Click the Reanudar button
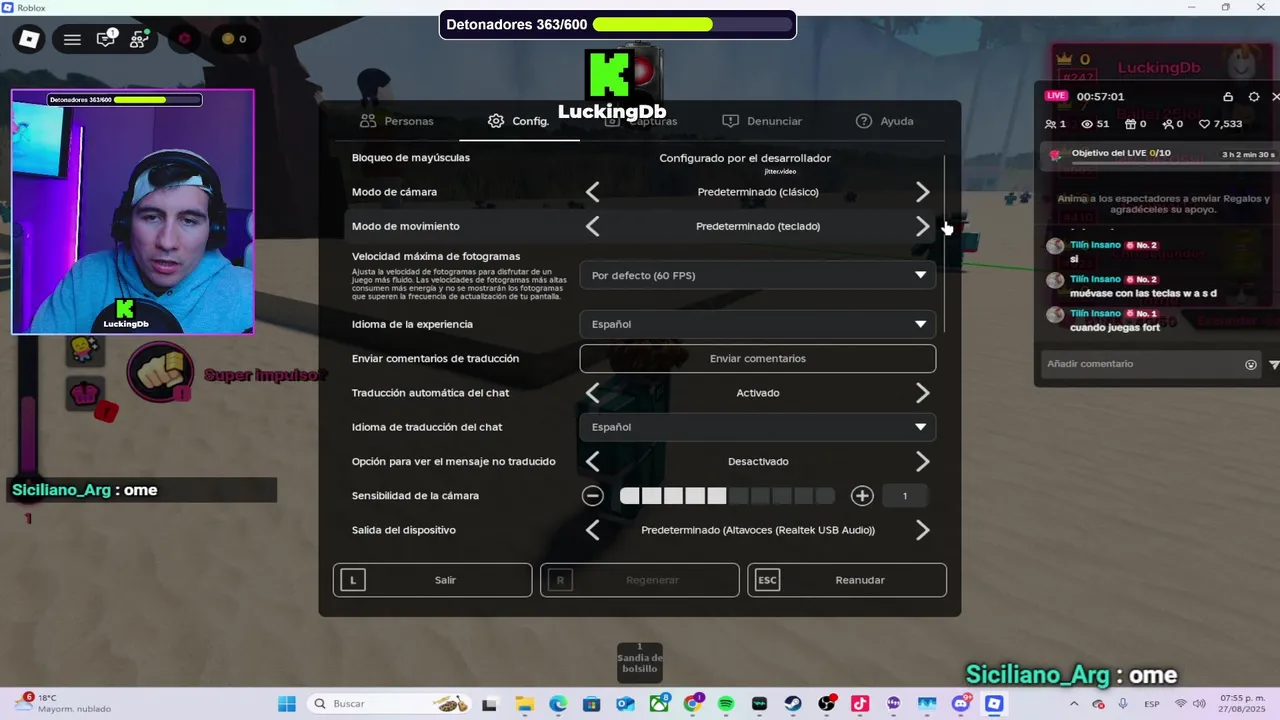This screenshot has width=1280, height=720. [847, 580]
